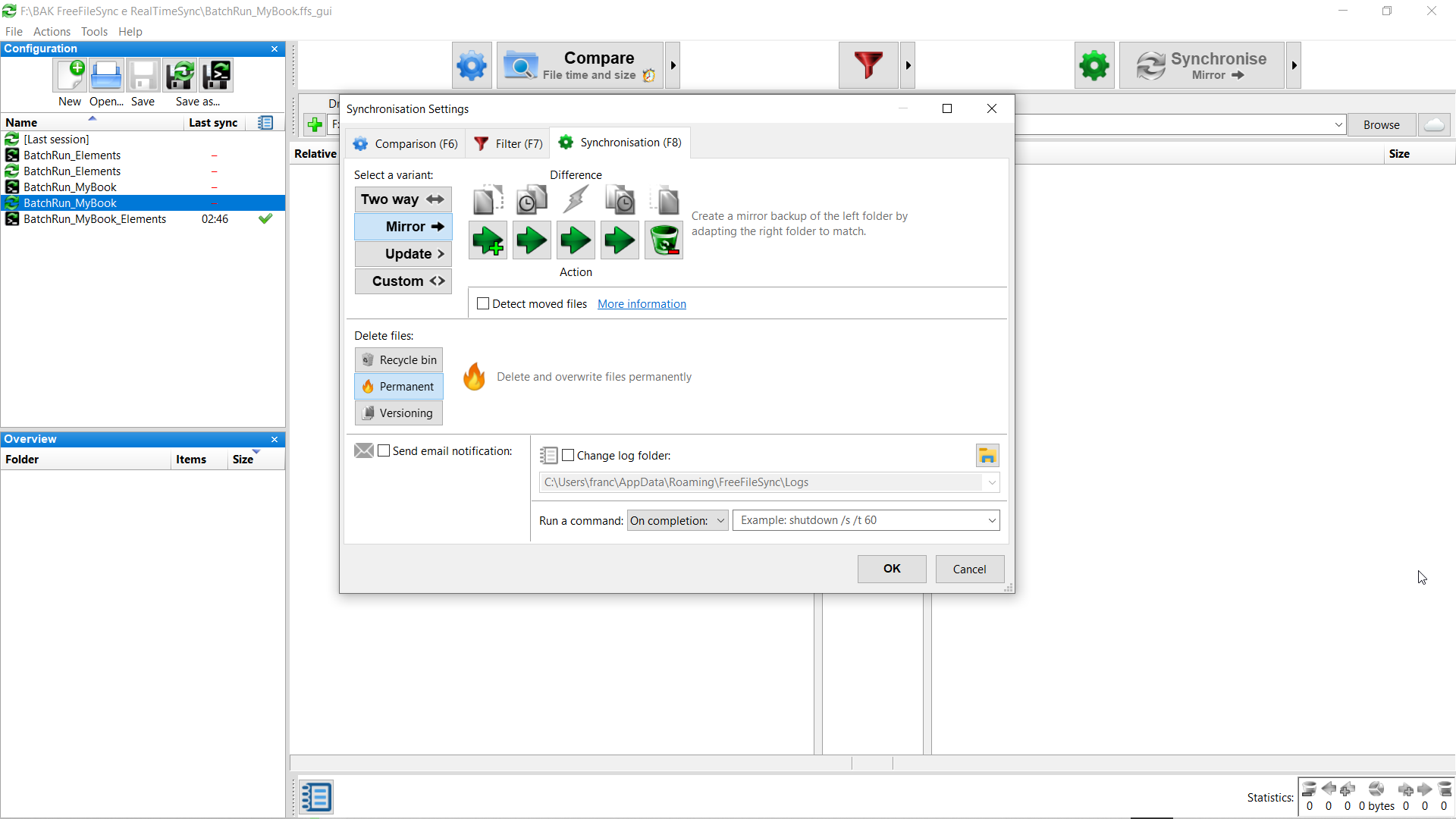Close the Overview panel

(x=275, y=439)
